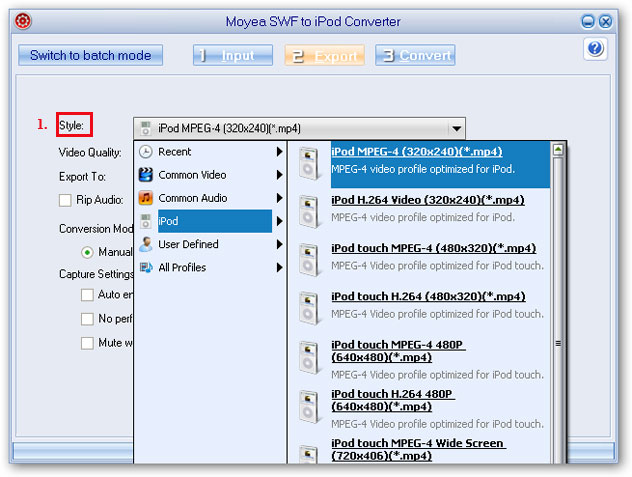This screenshot has height=477, width=632.
Task: Select the iPod menu entry
Action: (210, 221)
